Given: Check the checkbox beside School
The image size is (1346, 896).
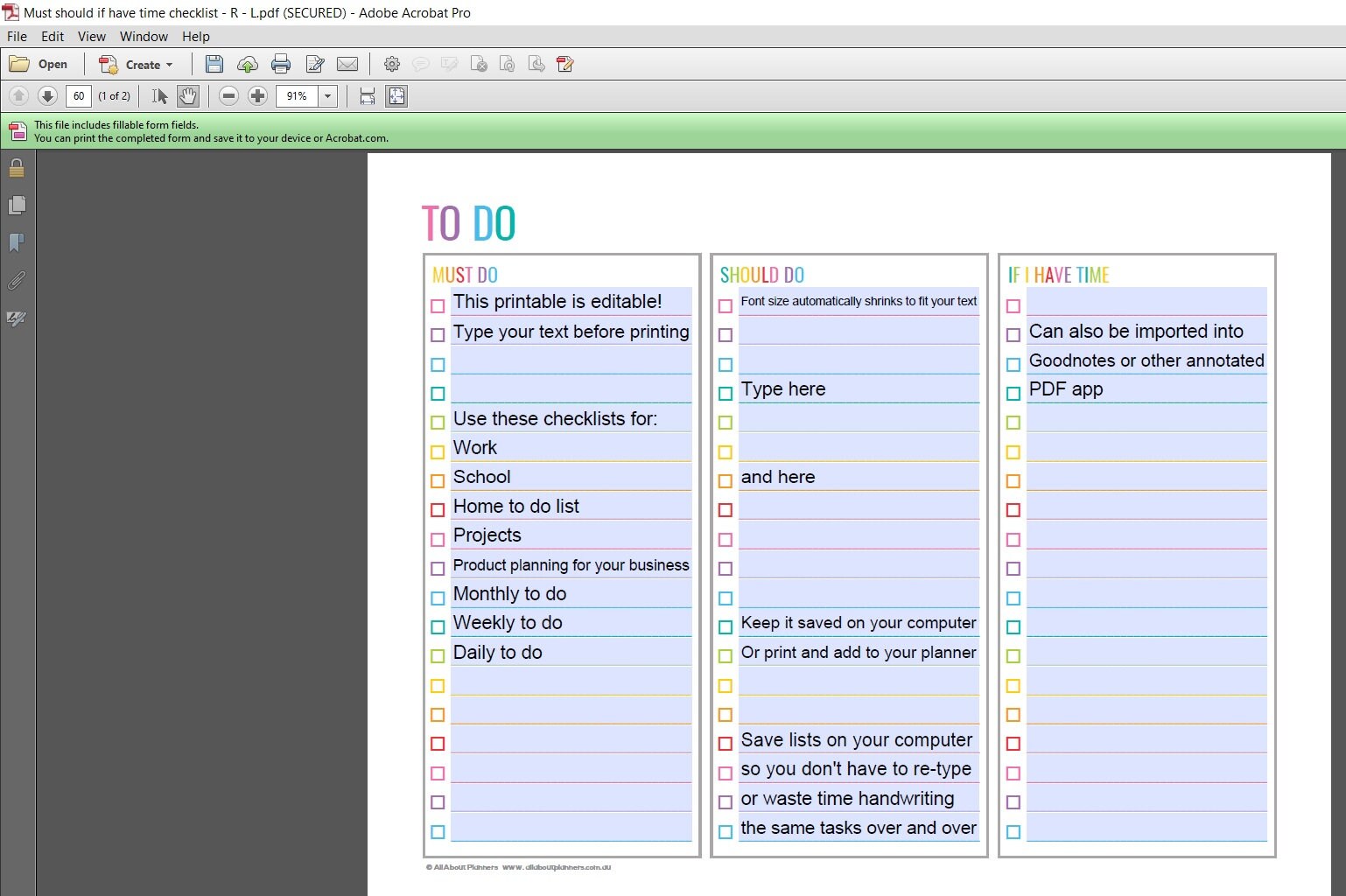Looking at the screenshot, I should (438, 480).
